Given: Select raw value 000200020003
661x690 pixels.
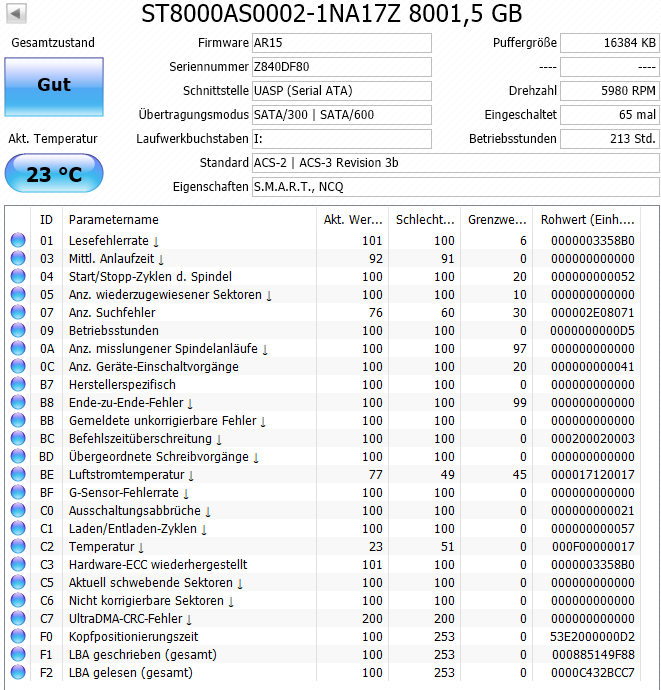Looking at the screenshot, I should tap(592, 438).
